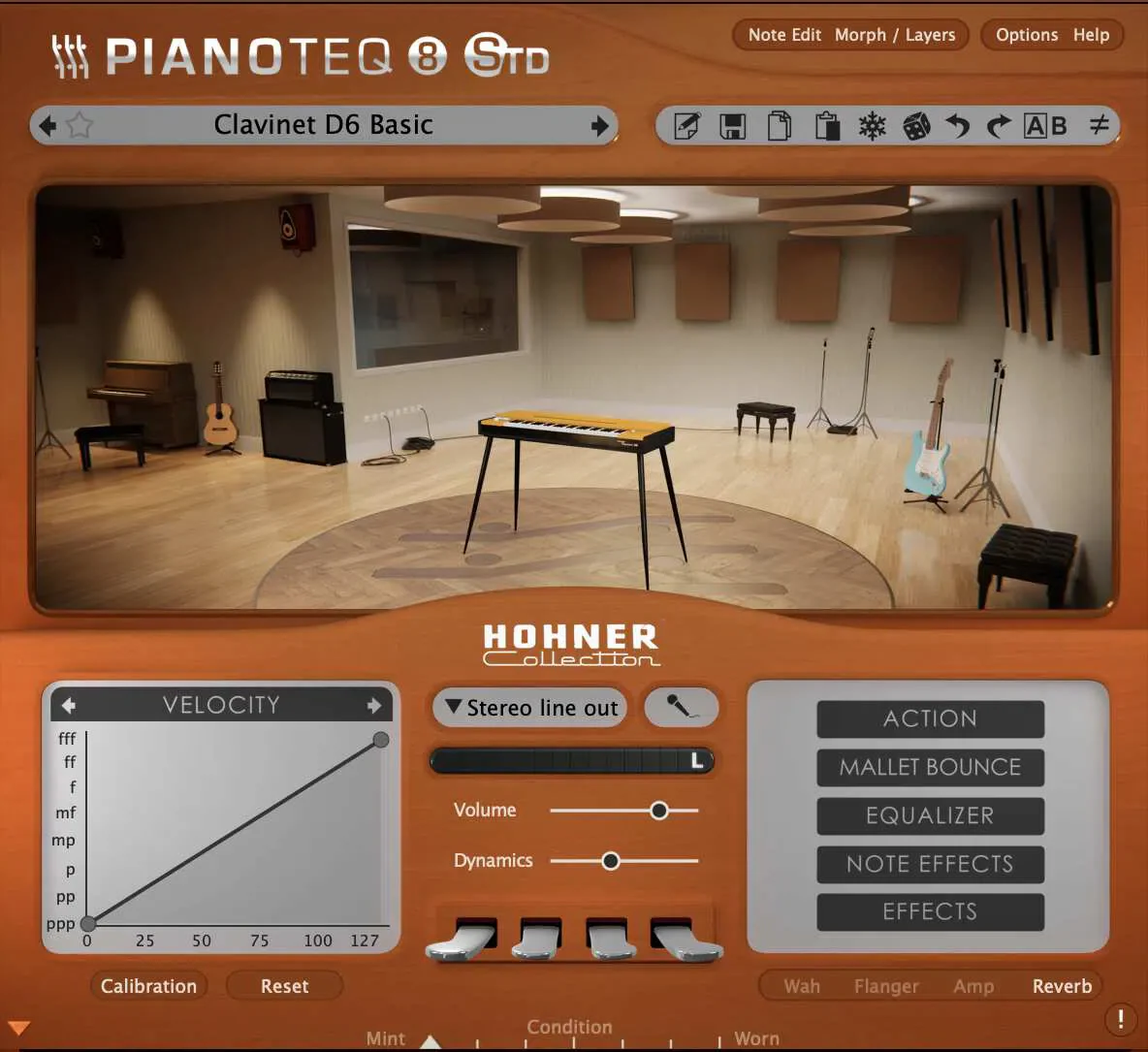Go to the next preset after Clavinet D6 Basic
1148x1052 pixels.
pyautogui.click(x=599, y=126)
